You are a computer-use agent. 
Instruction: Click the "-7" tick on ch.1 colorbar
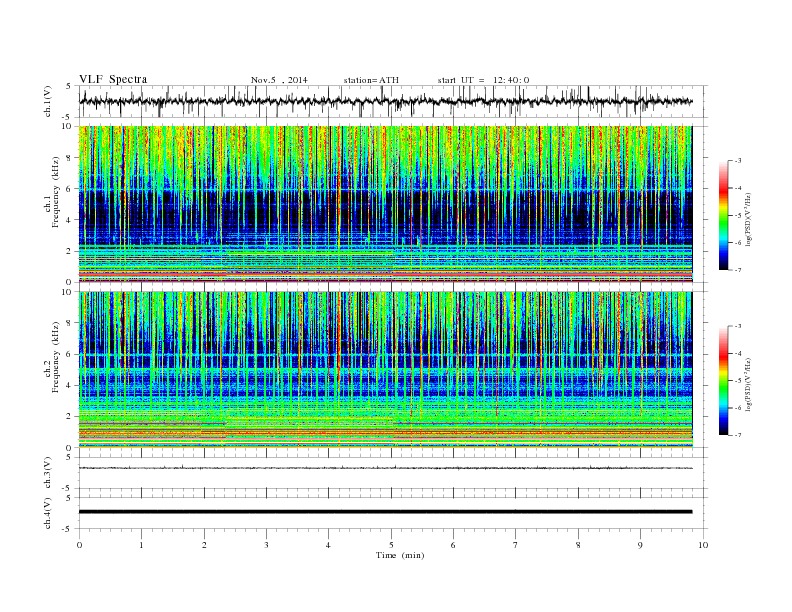pos(738,270)
